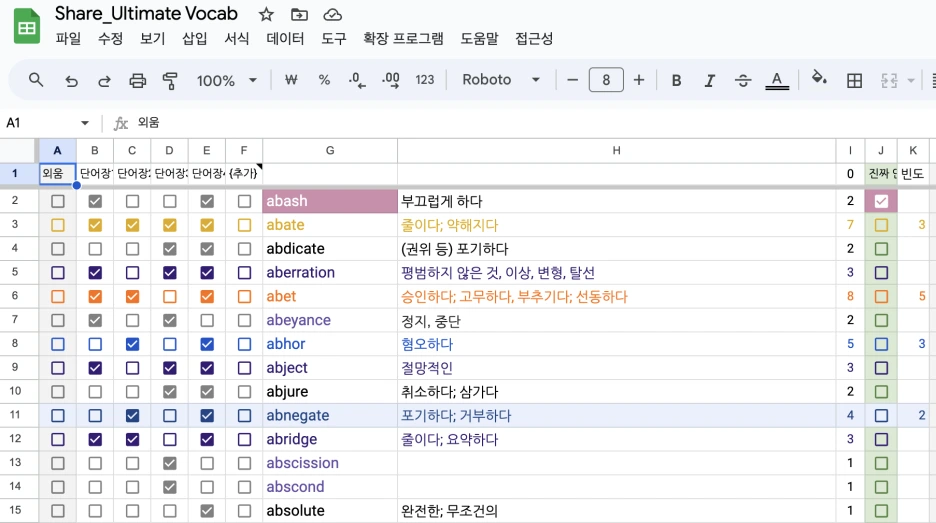936x523 pixels.
Task: Increase font size with plus button
Action: click(x=639, y=79)
